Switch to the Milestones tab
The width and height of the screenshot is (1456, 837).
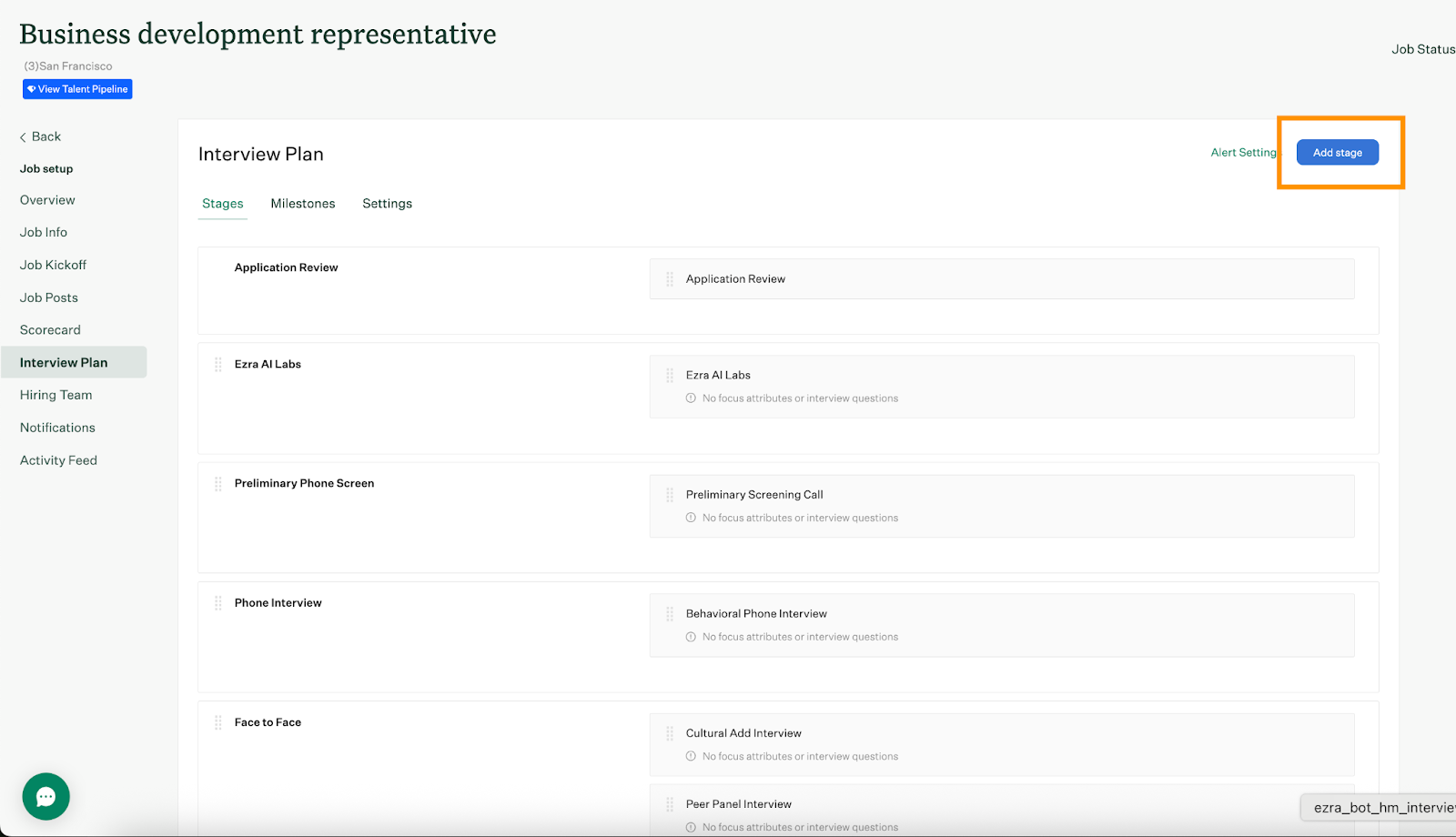tap(303, 204)
